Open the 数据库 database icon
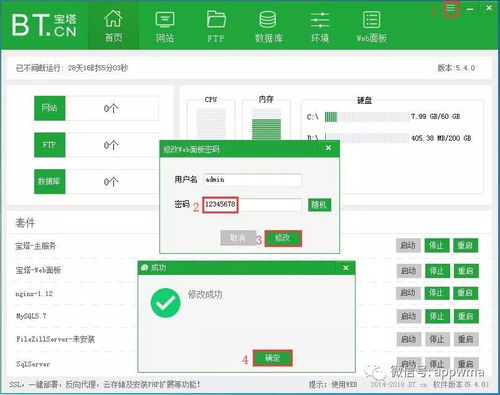The width and height of the screenshot is (500, 395). point(268,26)
